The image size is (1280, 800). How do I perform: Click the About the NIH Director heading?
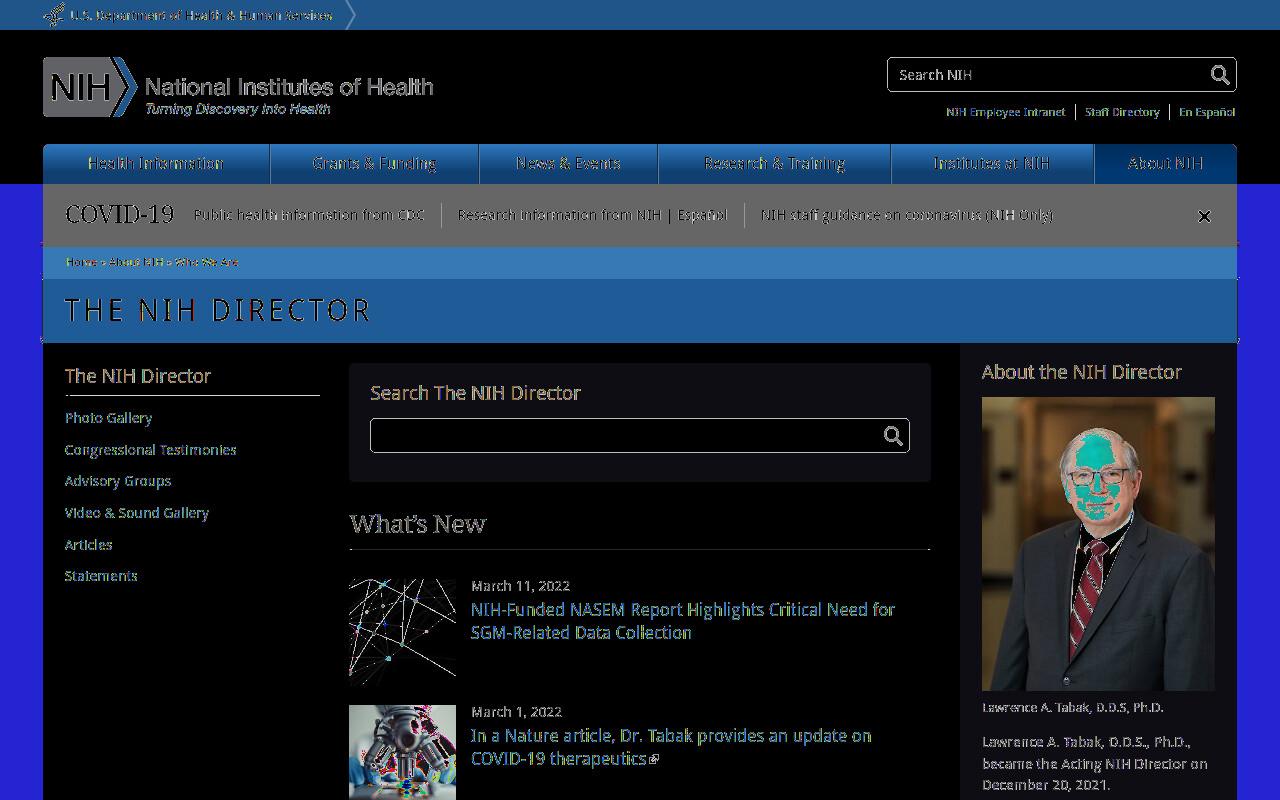(1082, 372)
